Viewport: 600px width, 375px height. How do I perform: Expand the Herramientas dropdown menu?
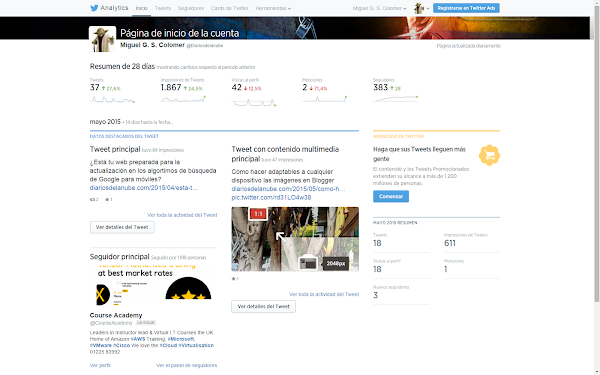tap(273, 8)
